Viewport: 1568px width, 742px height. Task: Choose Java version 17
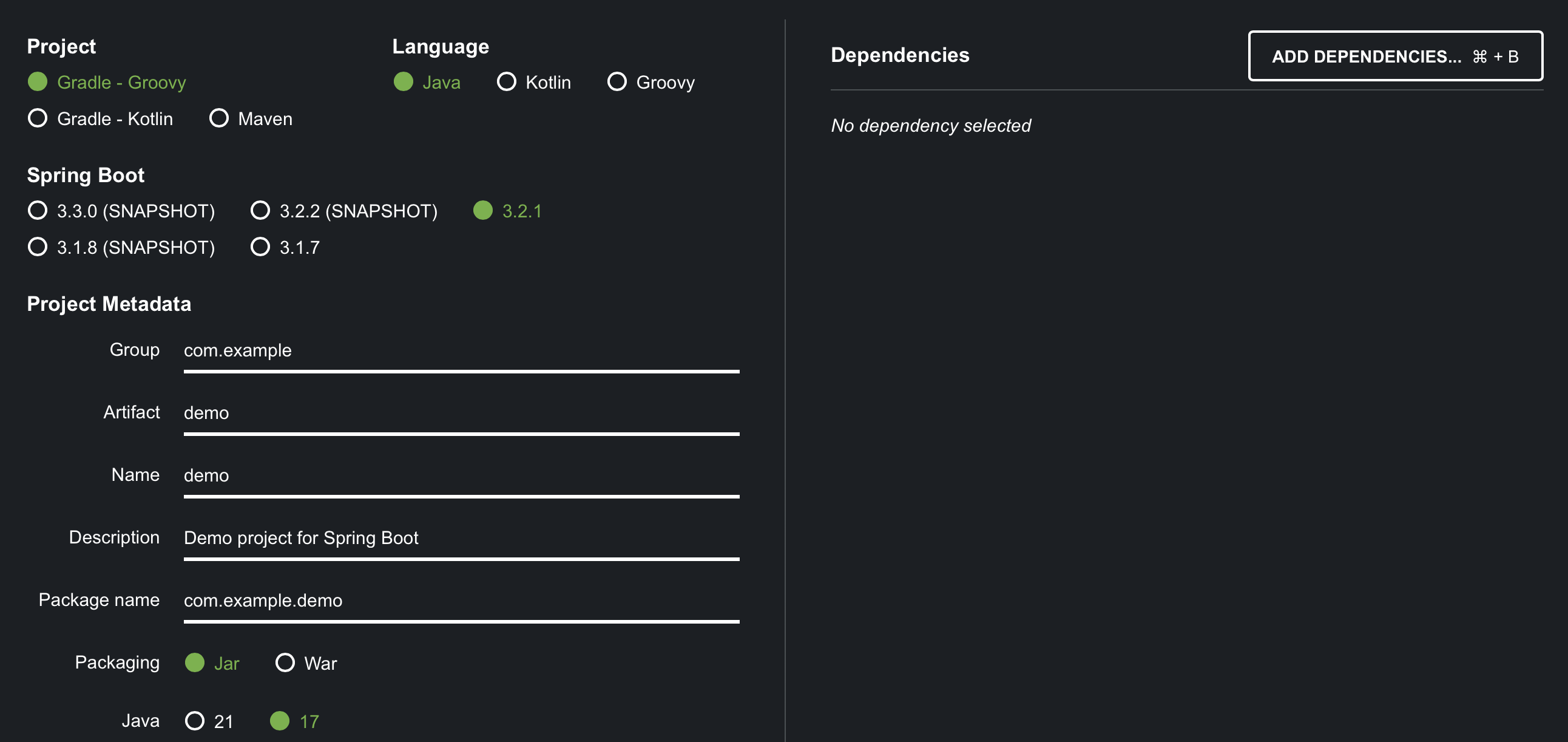pyautogui.click(x=295, y=721)
